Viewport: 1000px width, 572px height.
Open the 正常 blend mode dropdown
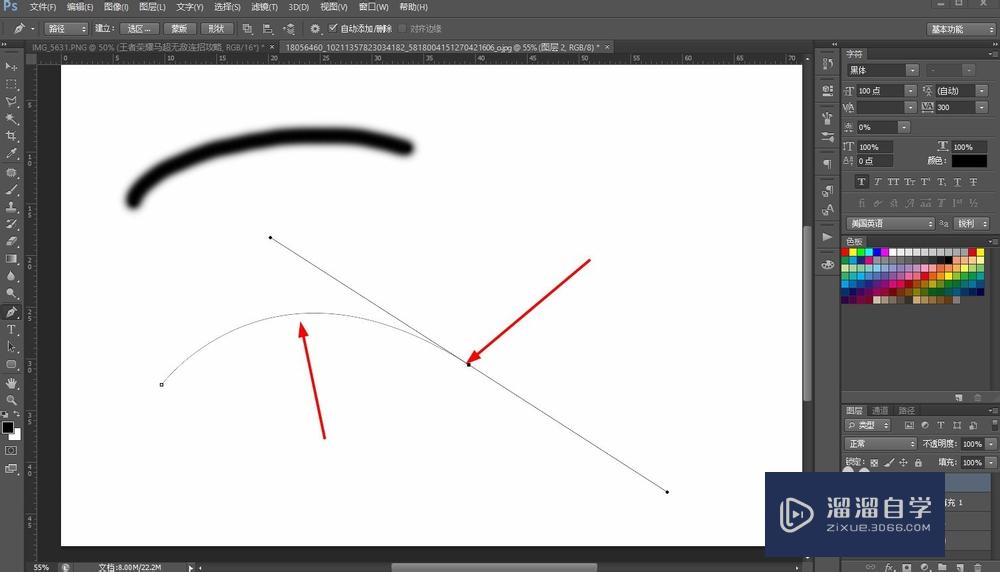click(881, 444)
